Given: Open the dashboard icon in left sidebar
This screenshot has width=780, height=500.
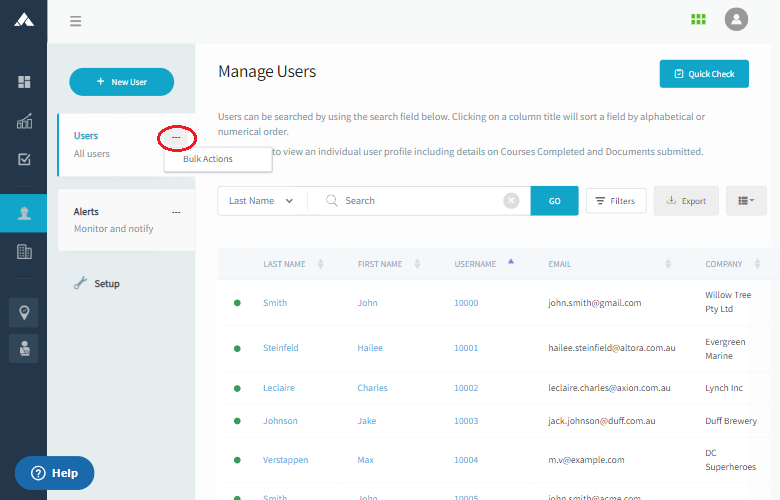Looking at the screenshot, I should click(x=24, y=82).
